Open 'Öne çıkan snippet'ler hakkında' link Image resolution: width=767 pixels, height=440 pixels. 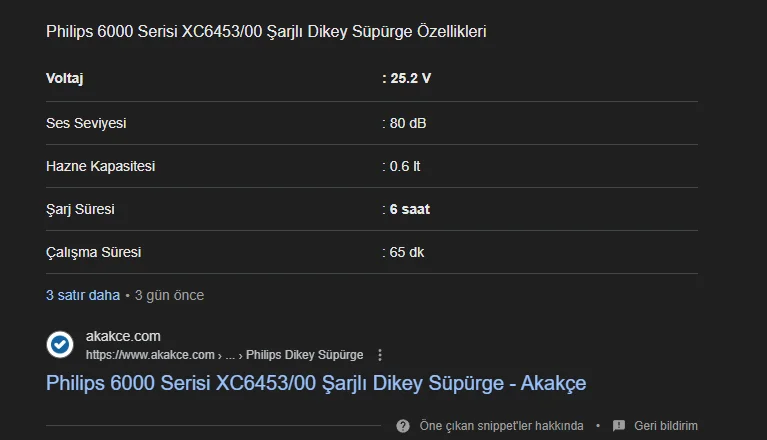(501, 425)
